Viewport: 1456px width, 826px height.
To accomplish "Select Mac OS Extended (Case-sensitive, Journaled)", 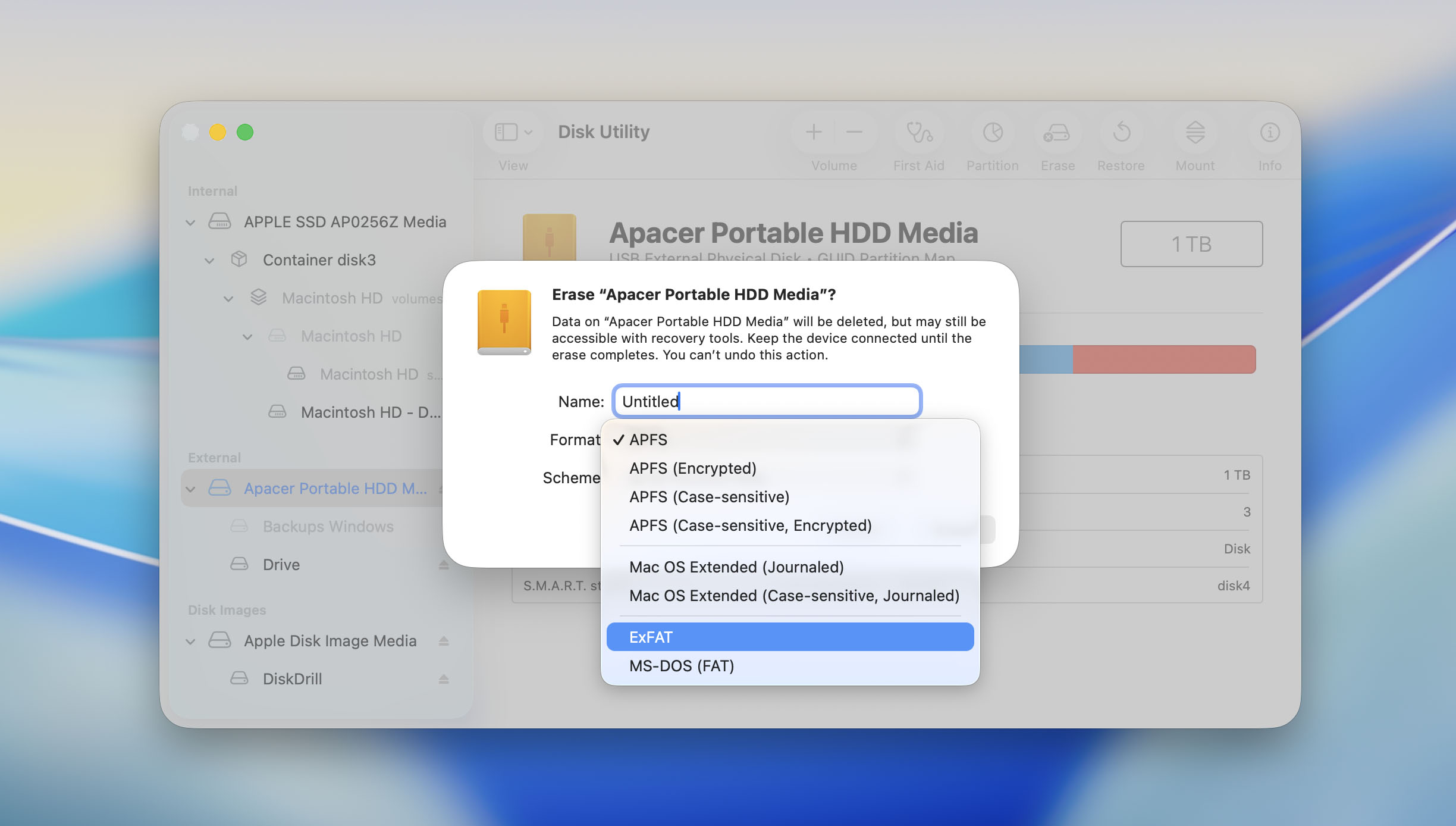I will coord(790,595).
